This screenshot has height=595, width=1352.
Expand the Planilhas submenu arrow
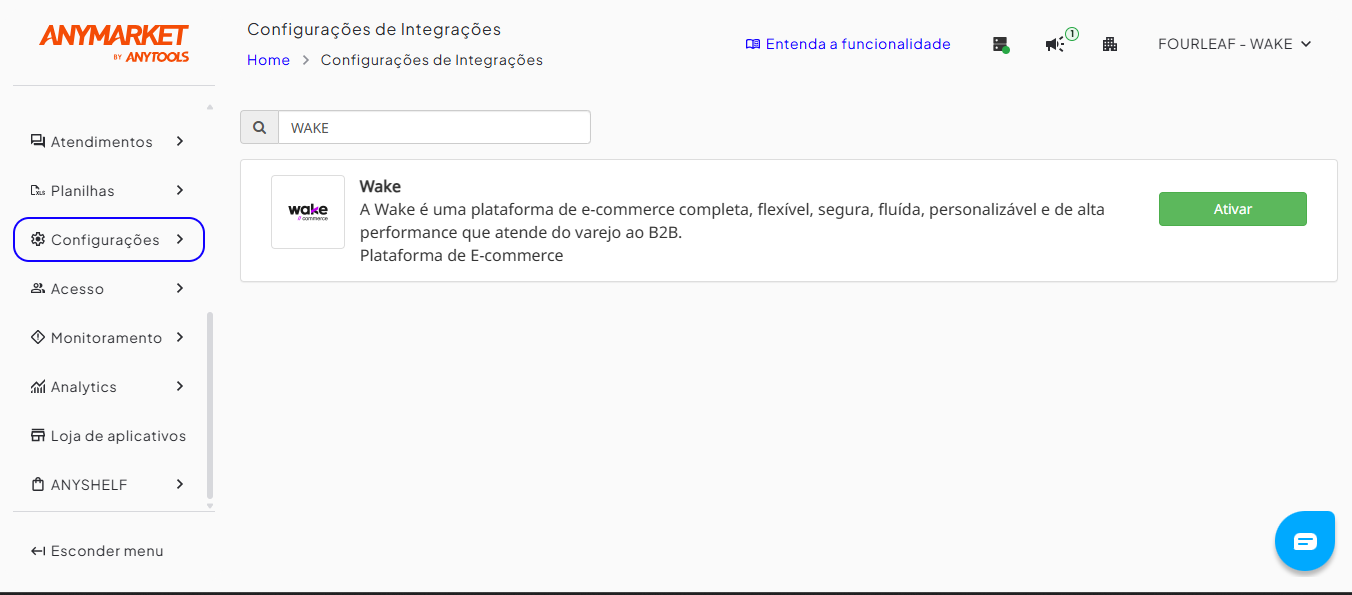[x=180, y=190]
